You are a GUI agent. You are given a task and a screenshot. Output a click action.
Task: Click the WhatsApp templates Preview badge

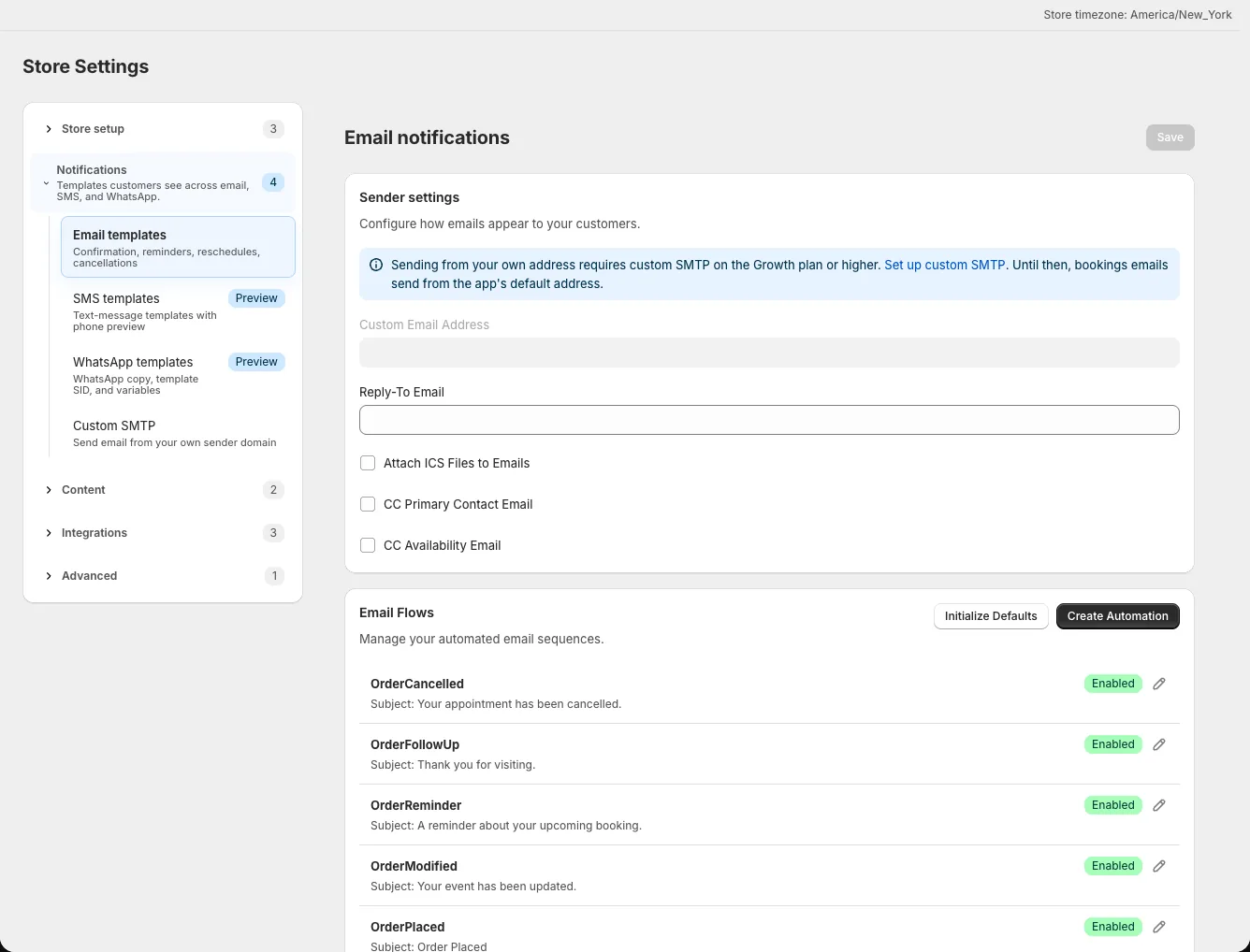256,362
